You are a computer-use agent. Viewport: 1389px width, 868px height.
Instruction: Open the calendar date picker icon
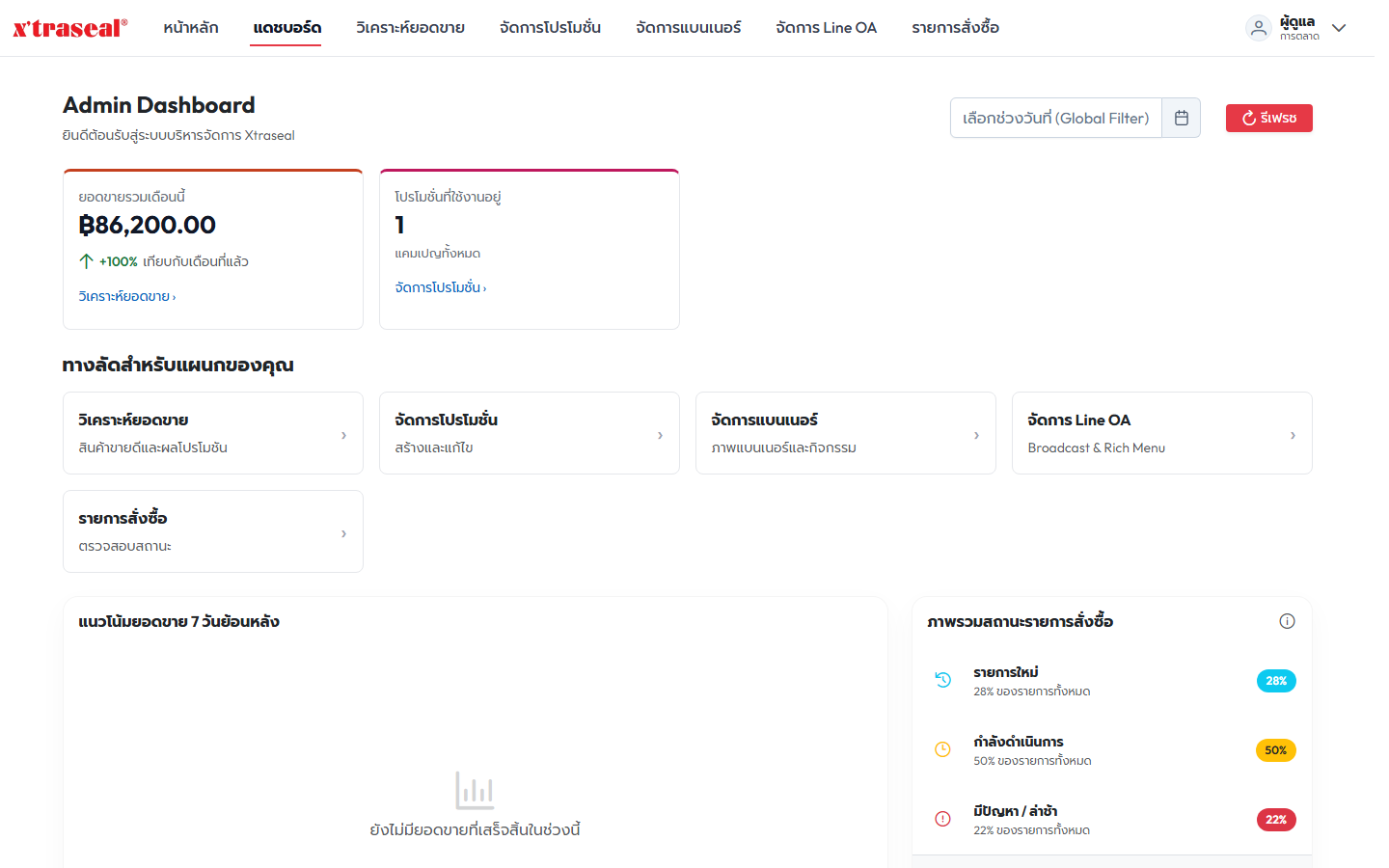[x=1182, y=118]
